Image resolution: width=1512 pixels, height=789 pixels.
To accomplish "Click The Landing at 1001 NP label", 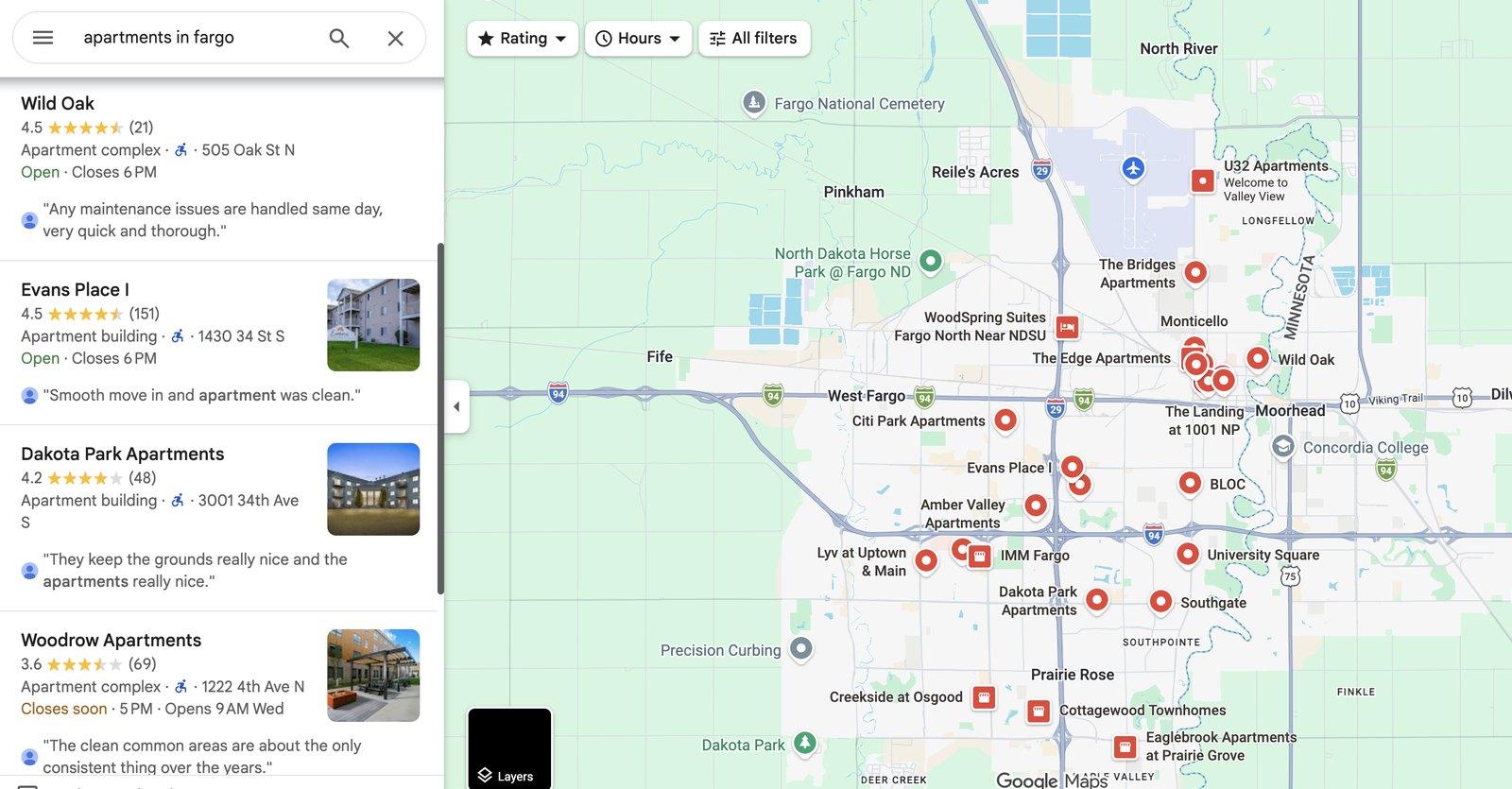I will [x=1204, y=420].
